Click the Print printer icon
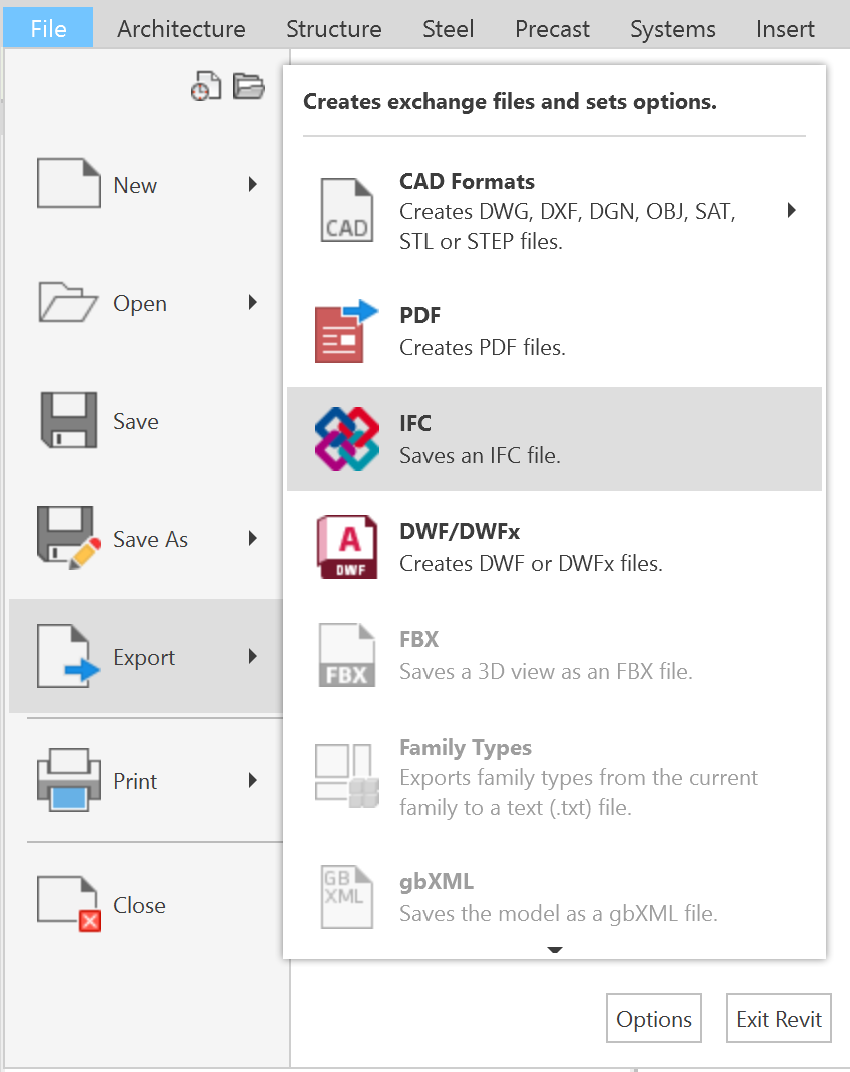This screenshot has width=850, height=1072. coord(68,780)
